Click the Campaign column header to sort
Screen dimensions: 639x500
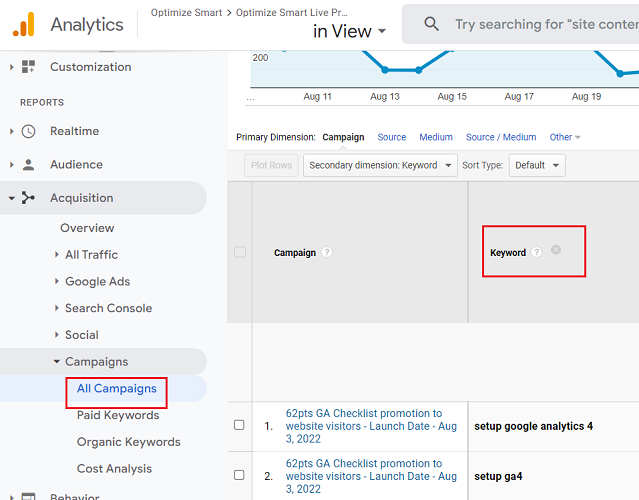coord(295,253)
